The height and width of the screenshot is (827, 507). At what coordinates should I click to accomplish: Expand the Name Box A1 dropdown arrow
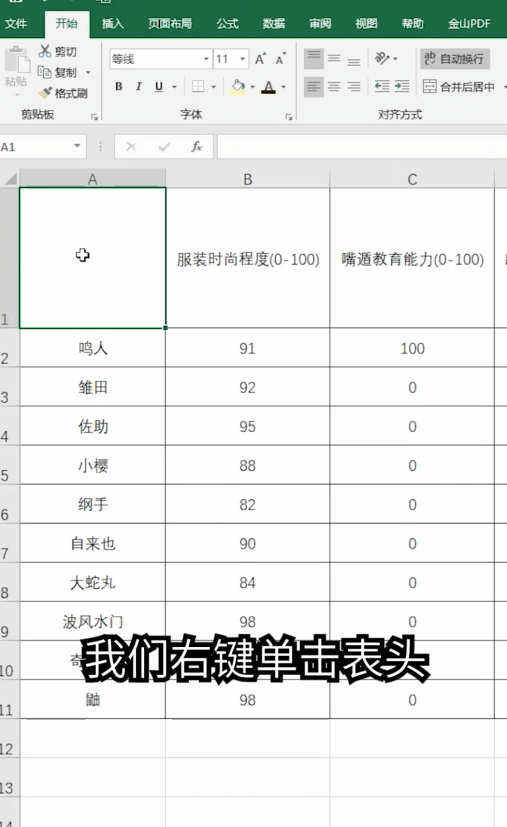(x=77, y=146)
